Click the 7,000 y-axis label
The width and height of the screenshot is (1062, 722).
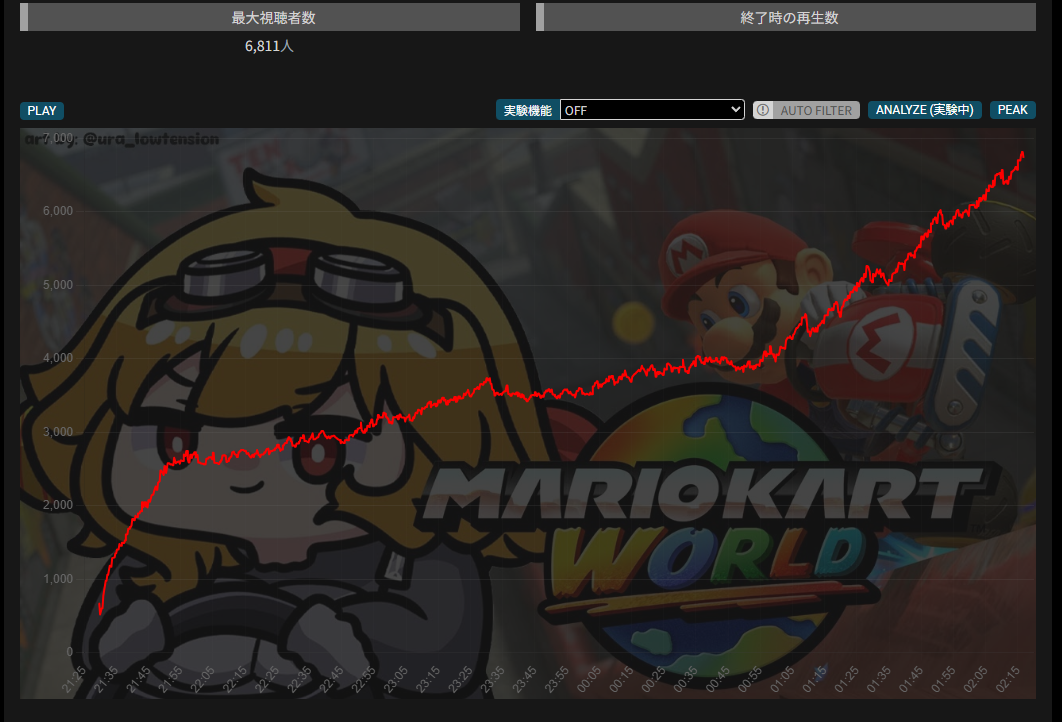point(58,138)
